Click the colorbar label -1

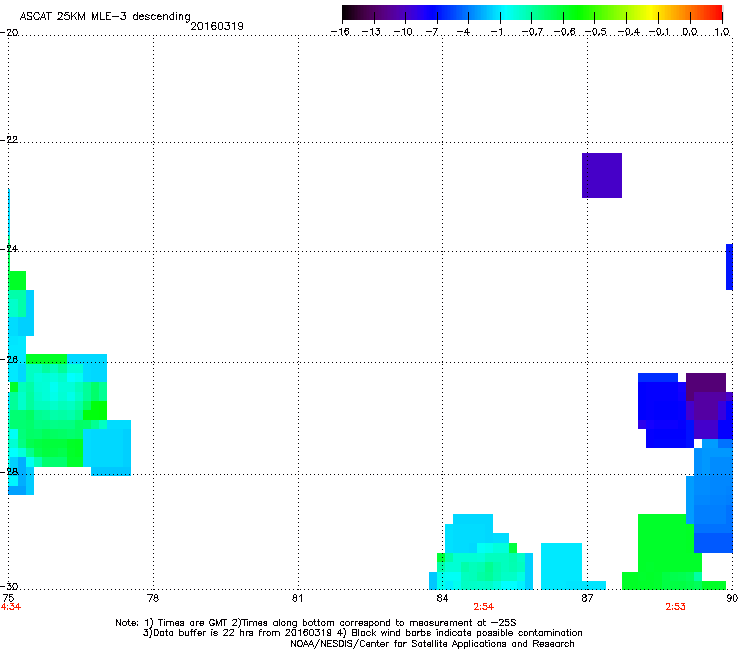[x=496, y=32]
